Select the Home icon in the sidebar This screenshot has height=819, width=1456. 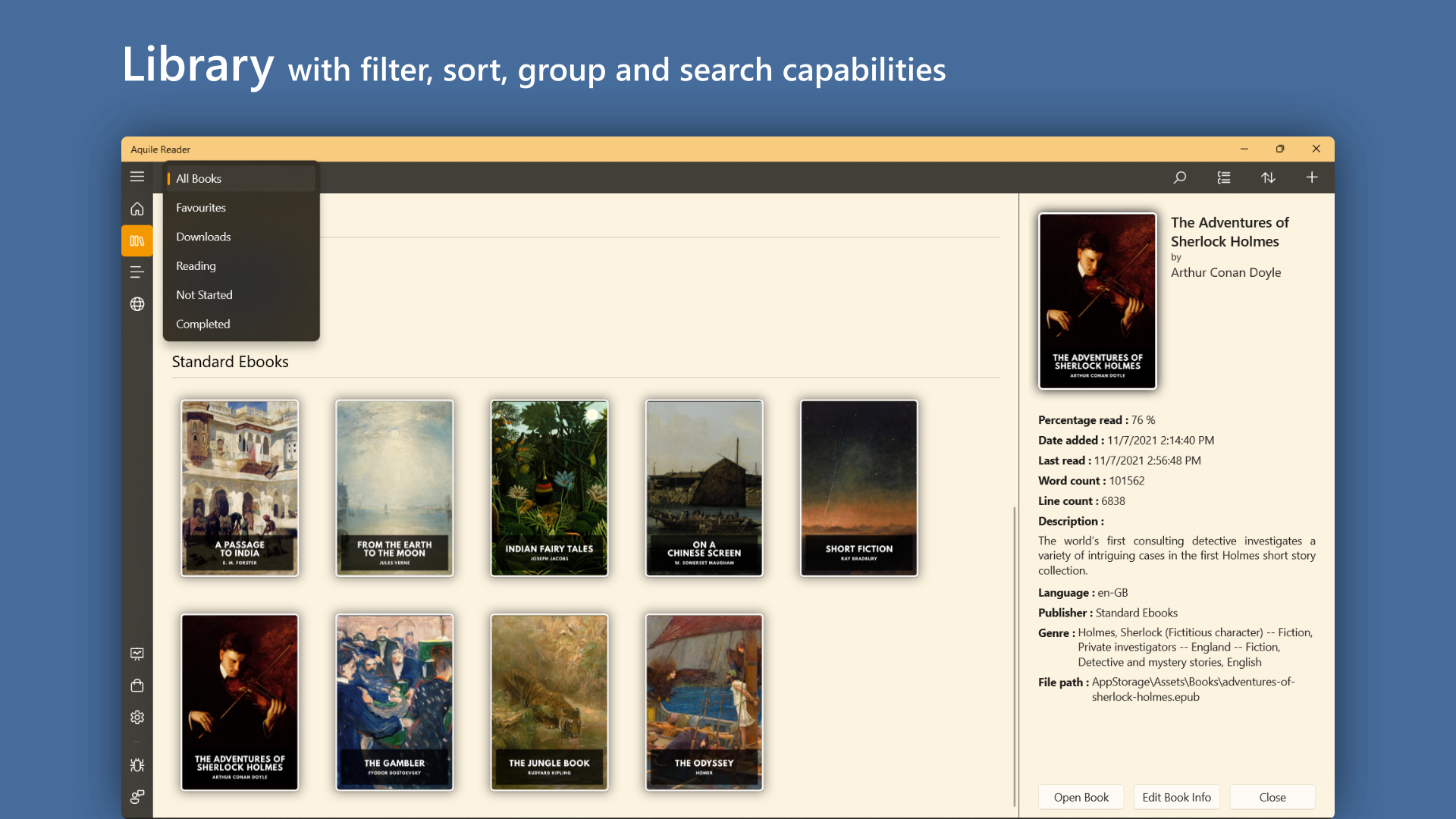(x=137, y=209)
